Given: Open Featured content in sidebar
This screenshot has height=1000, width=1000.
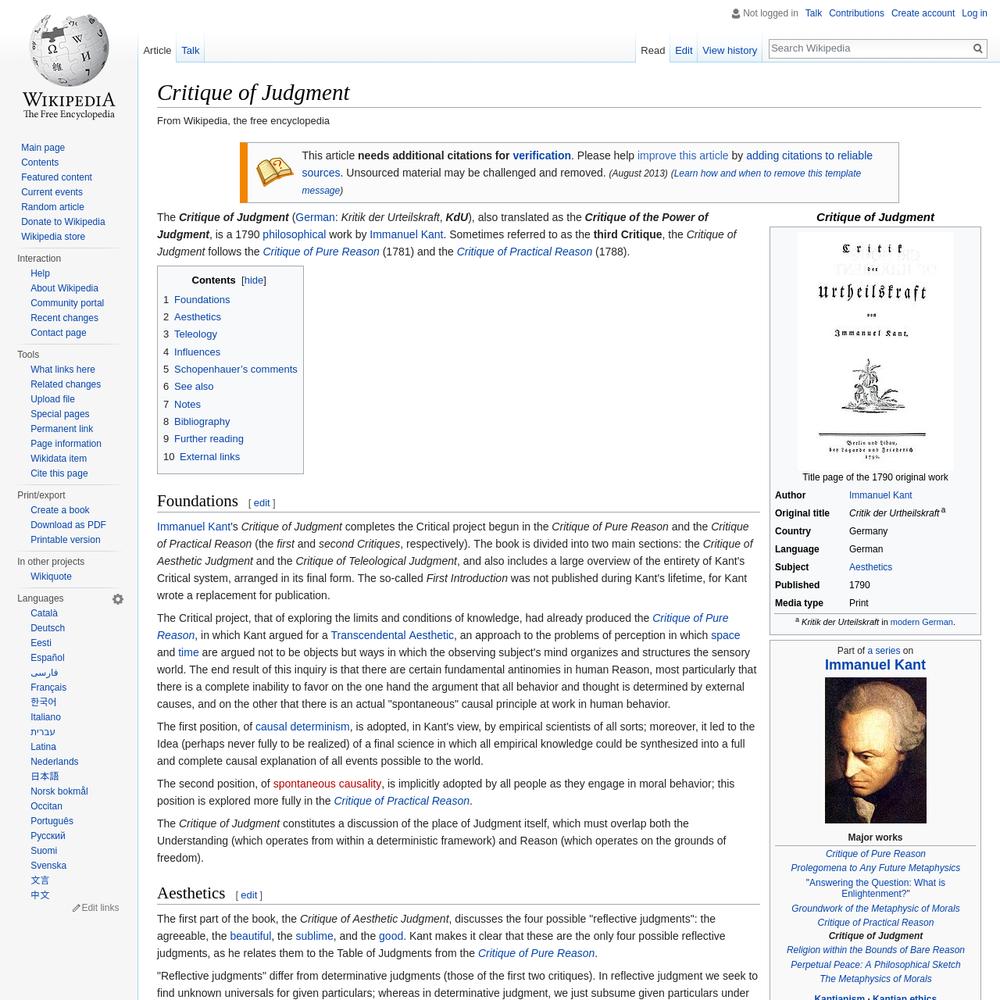Looking at the screenshot, I should (56, 177).
